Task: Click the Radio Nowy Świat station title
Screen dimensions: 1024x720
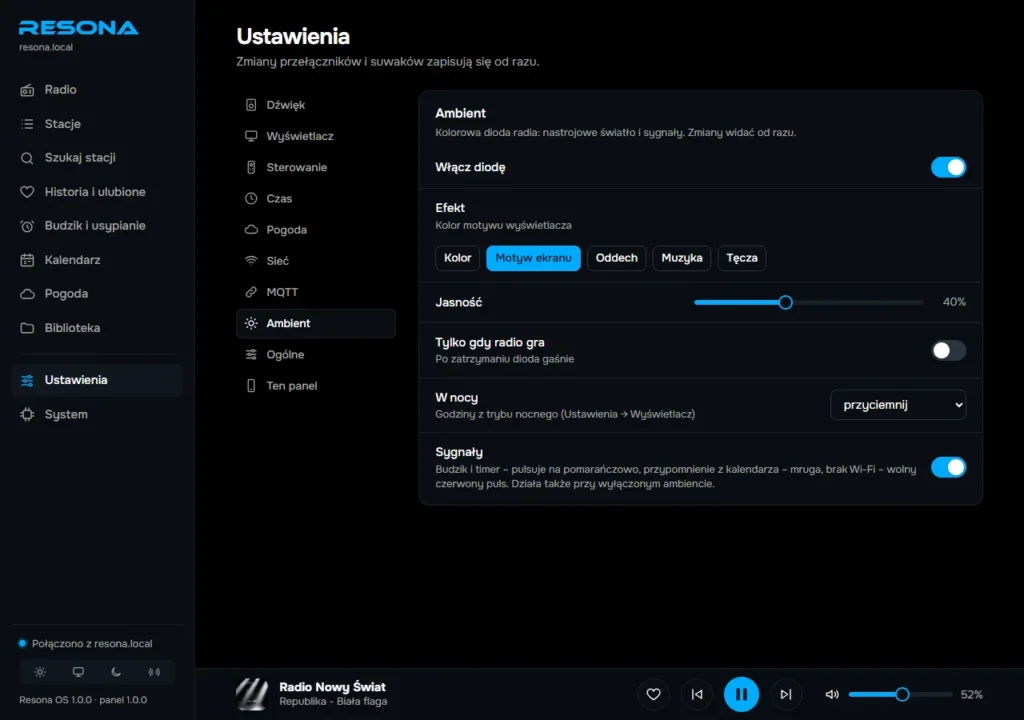Action: (332, 687)
